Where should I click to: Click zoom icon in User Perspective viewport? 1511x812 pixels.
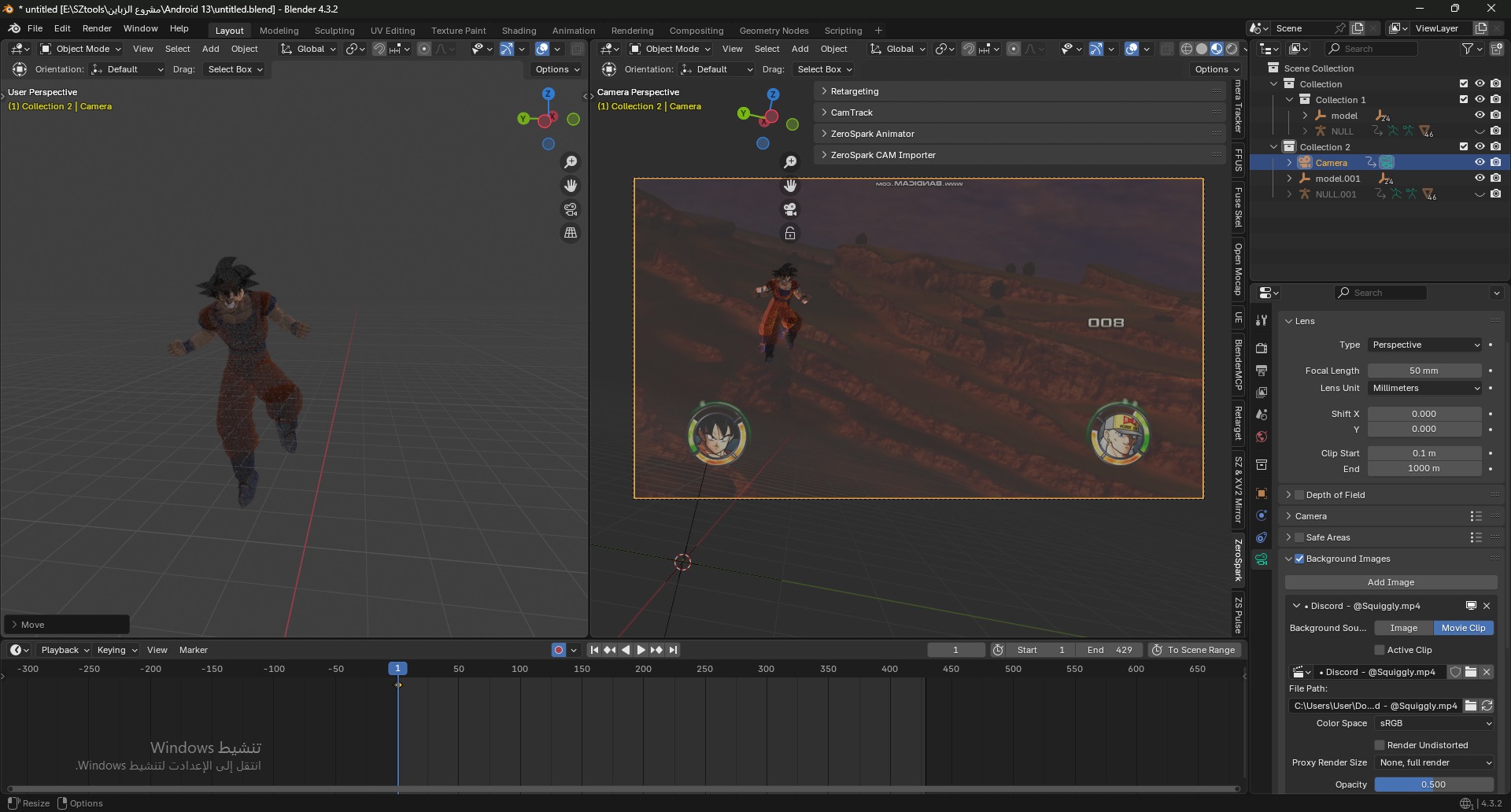coord(571,162)
